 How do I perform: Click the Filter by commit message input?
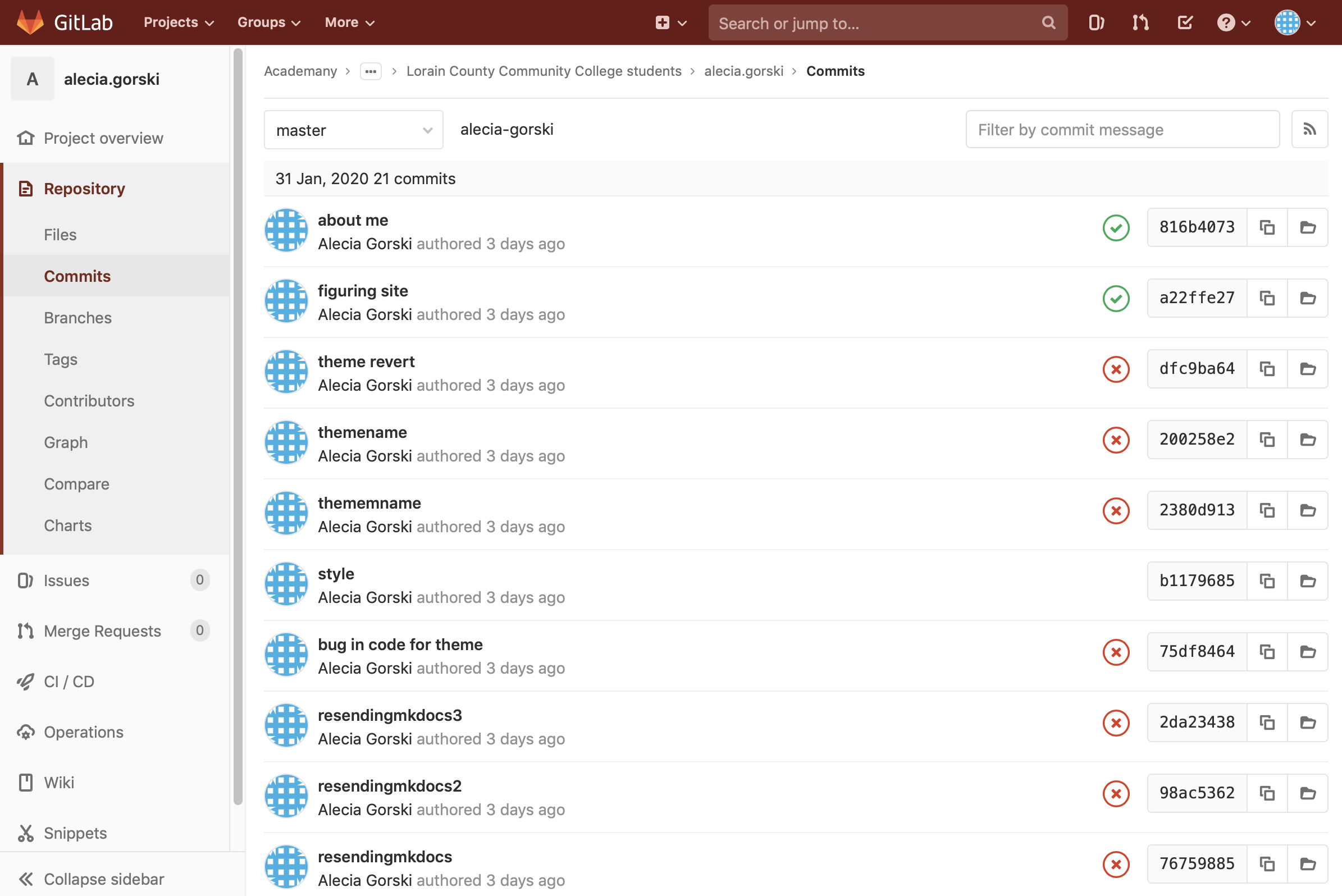1123,129
